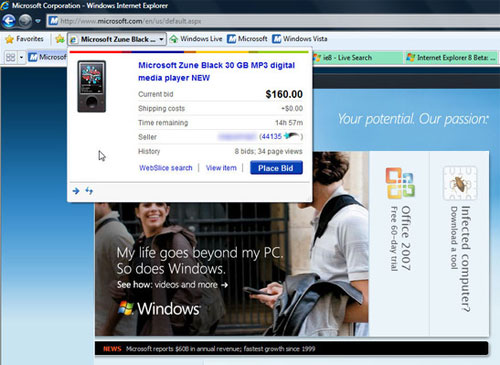This screenshot has width=500, height=365.
Task: Click the Quick Tabs grid icon
Action: click(x=11, y=57)
